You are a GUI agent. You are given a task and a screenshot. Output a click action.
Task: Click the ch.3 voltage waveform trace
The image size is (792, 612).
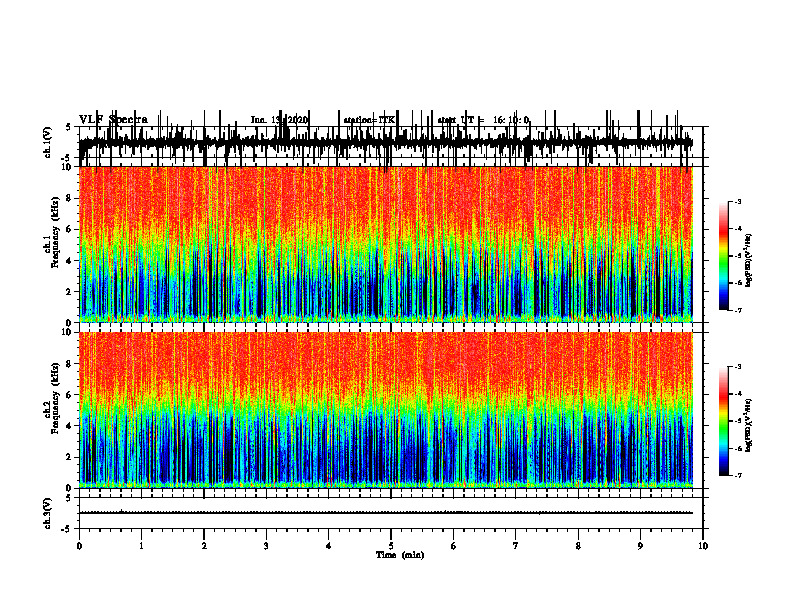pos(386,513)
